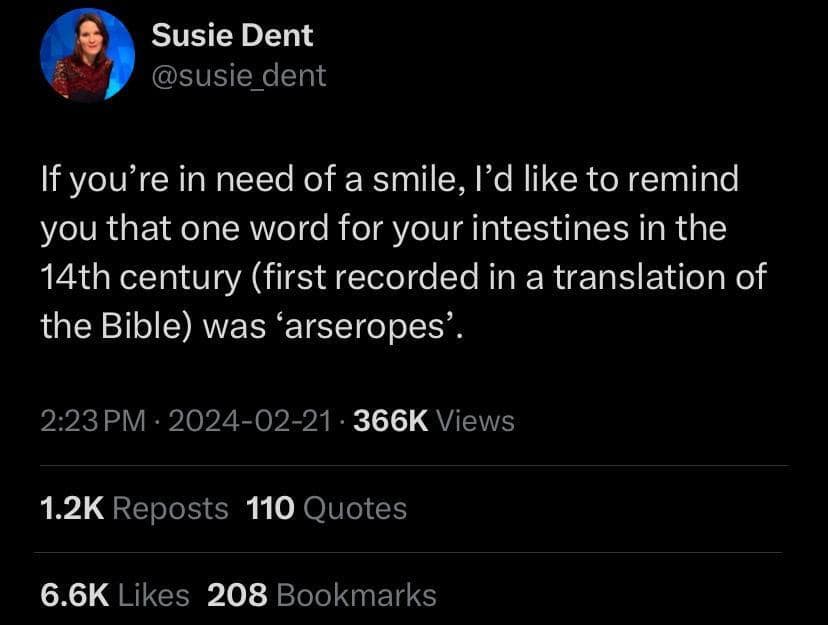Click the phrase '14th century'
Screen dimensions: 828x625
pyautogui.click(x=142, y=277)
